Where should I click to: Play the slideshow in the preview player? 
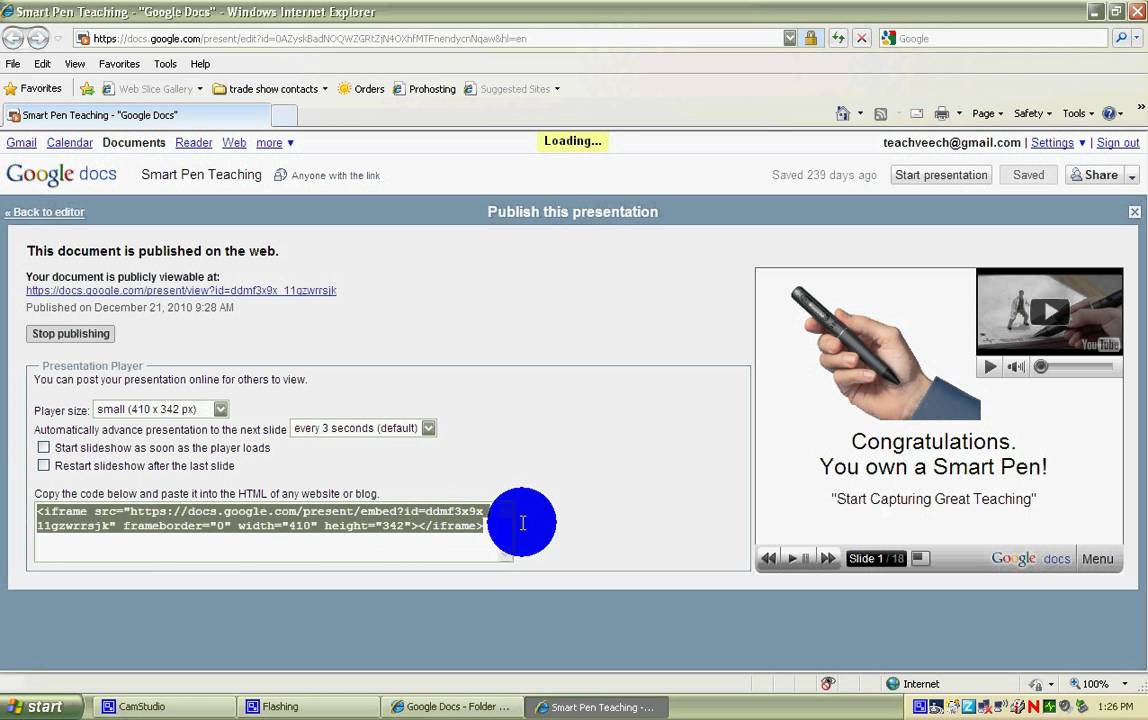791,558
